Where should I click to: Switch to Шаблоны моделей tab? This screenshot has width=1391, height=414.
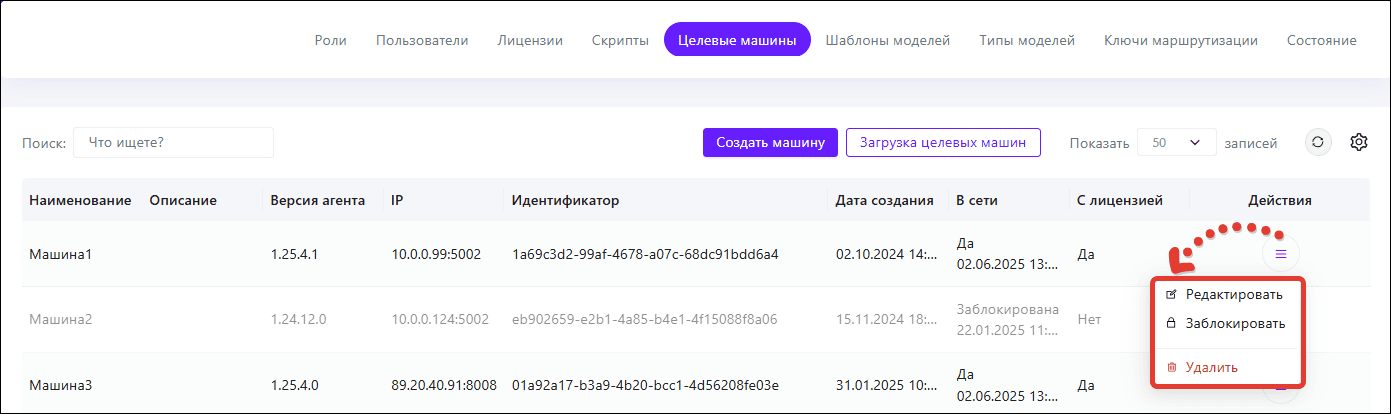887,41
